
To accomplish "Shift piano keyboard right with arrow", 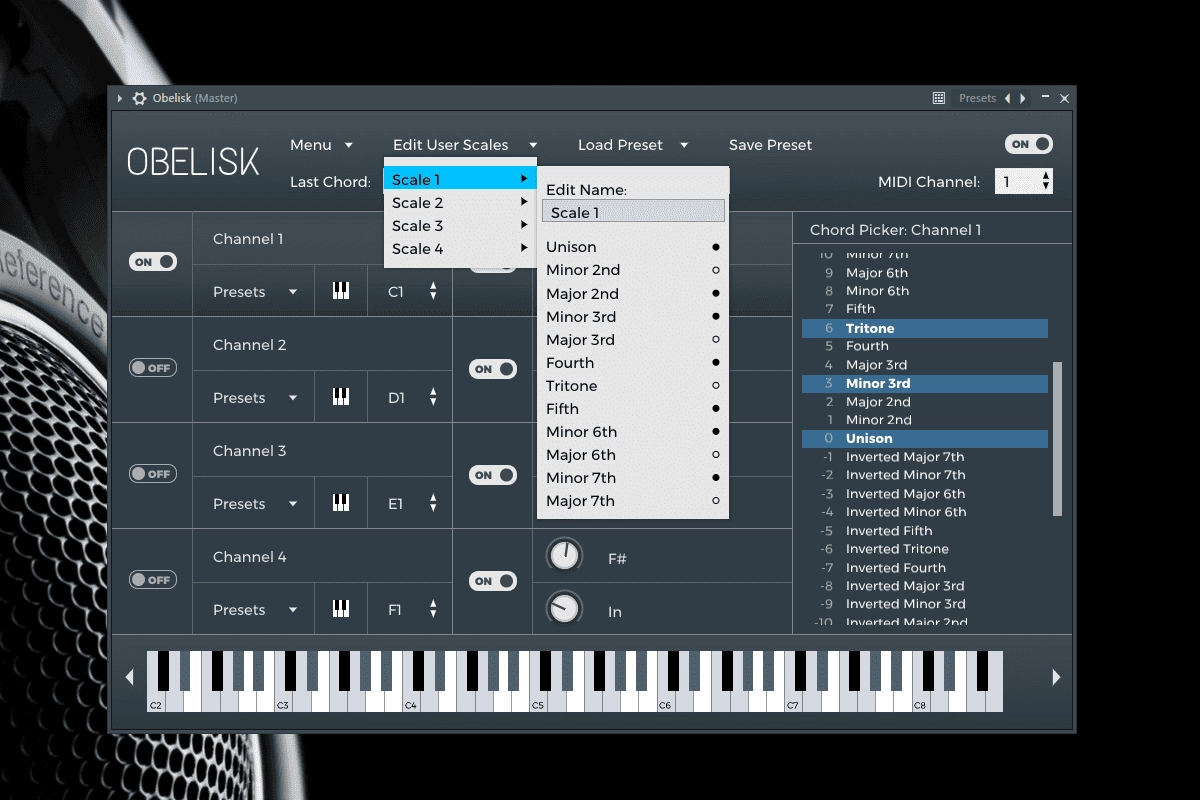I will [x=1056, y=677].
